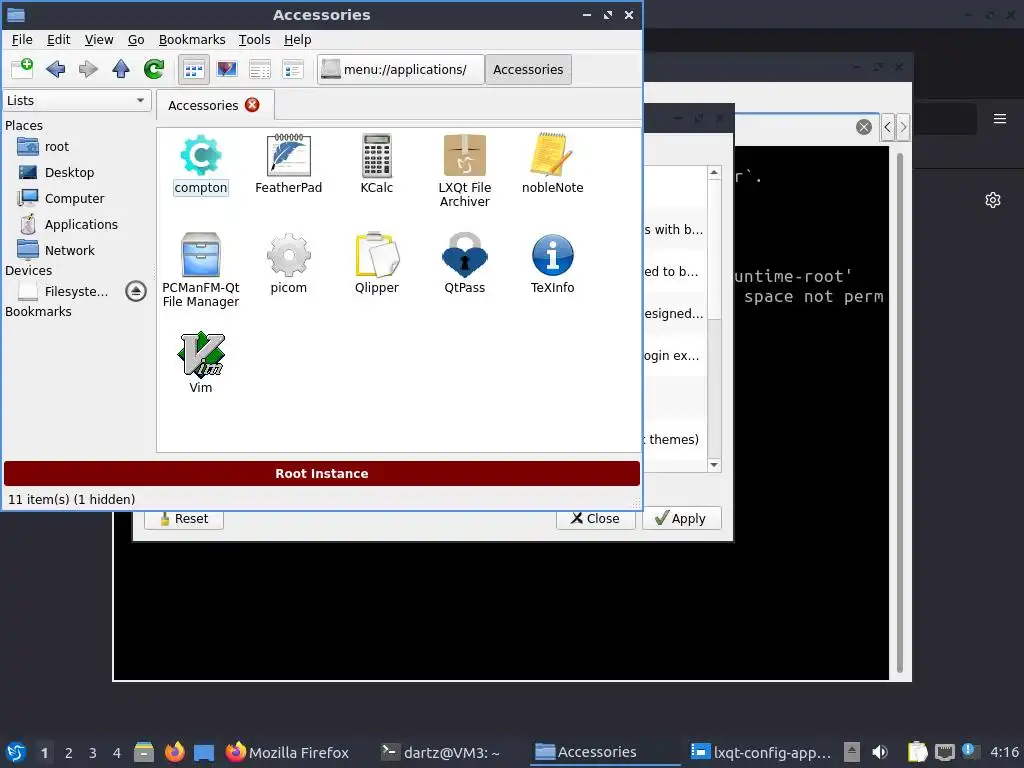Reload the folder with the green refresh icon

pos(154,69)
